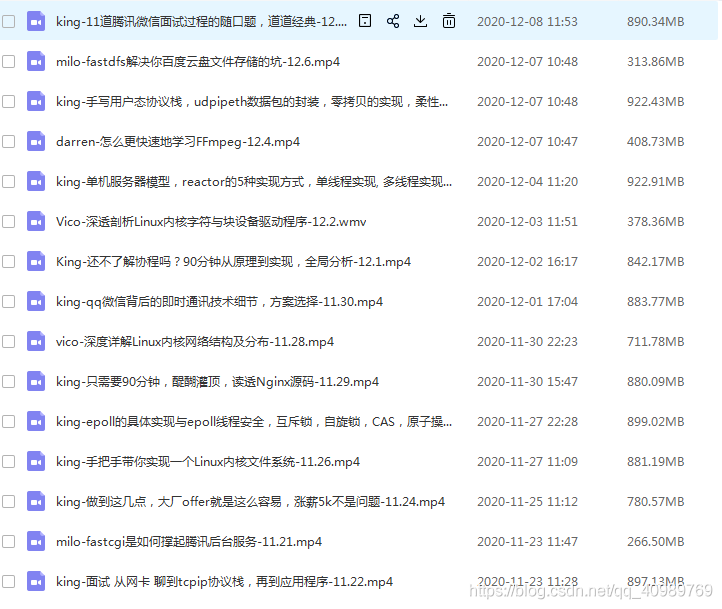Click the share icon on the first row
This screenshot has height=609, width=722.
(x=393, y=21)
